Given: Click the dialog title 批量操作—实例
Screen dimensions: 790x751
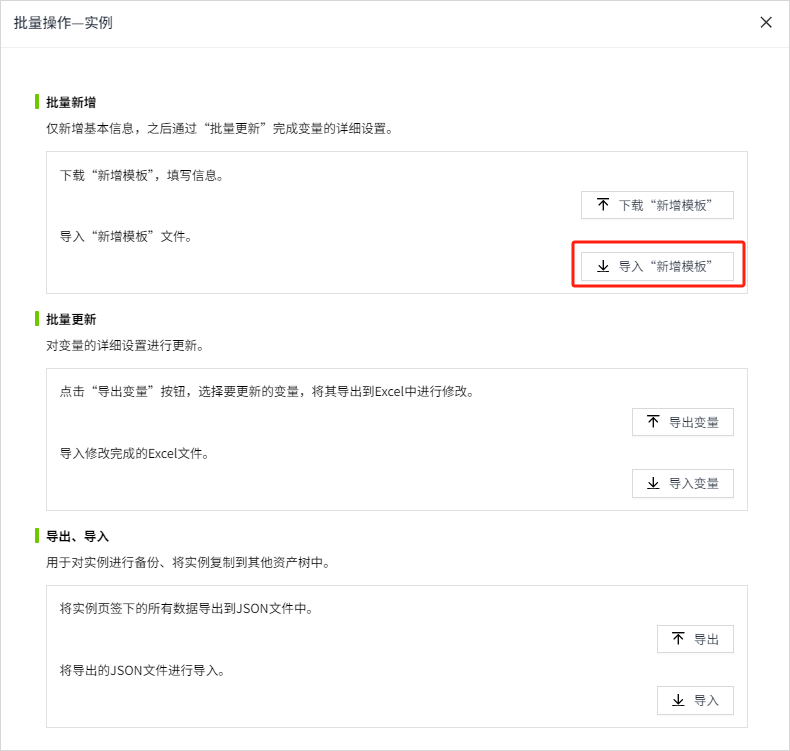Looking at the screenshot, I should pos(63,23).
